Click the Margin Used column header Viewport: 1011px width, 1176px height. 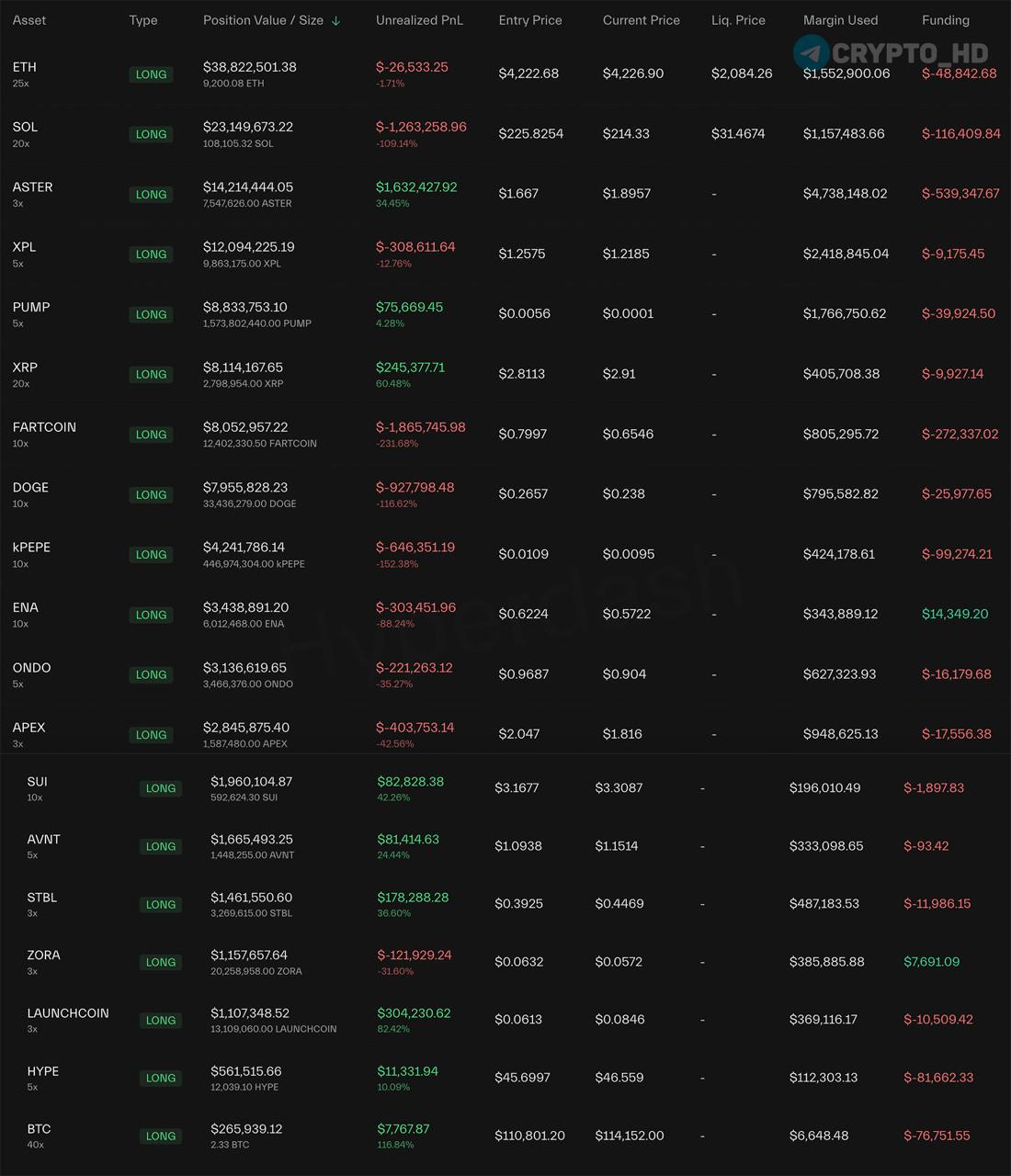coord(840,20)
